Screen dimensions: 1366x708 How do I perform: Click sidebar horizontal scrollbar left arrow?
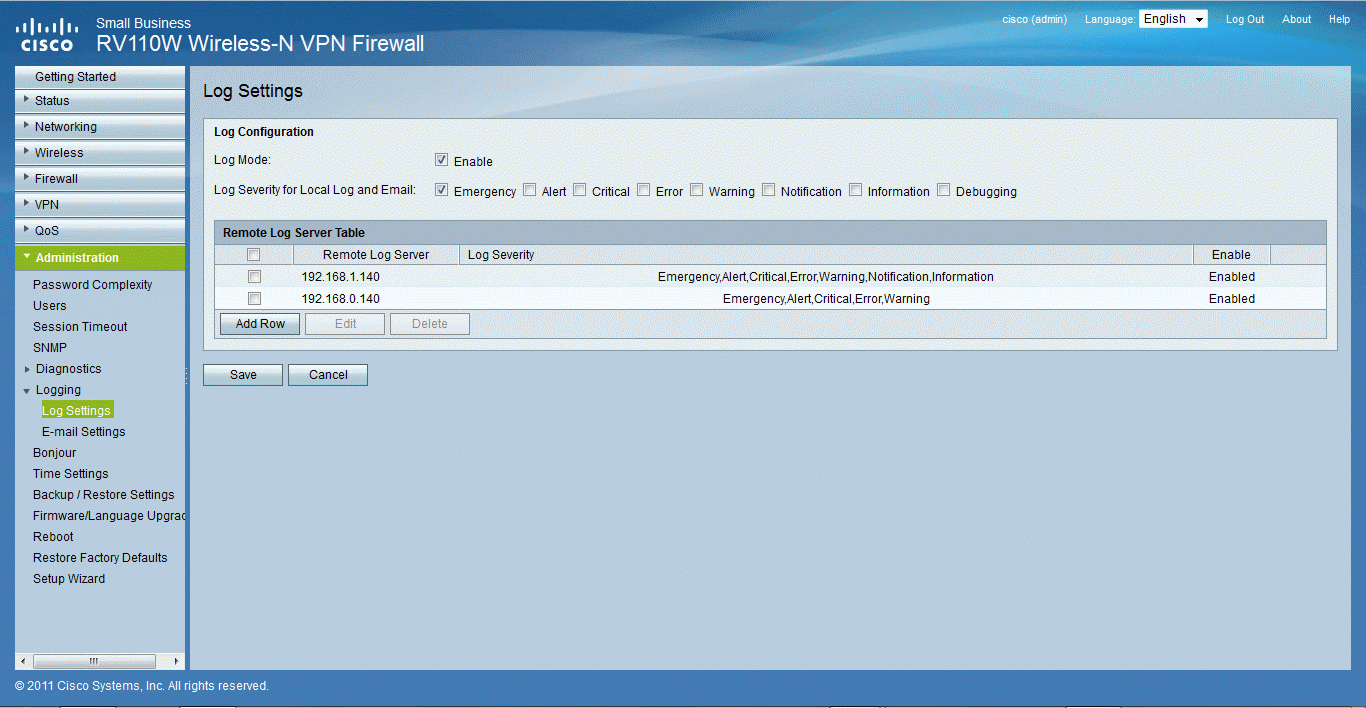coord(23,661)
